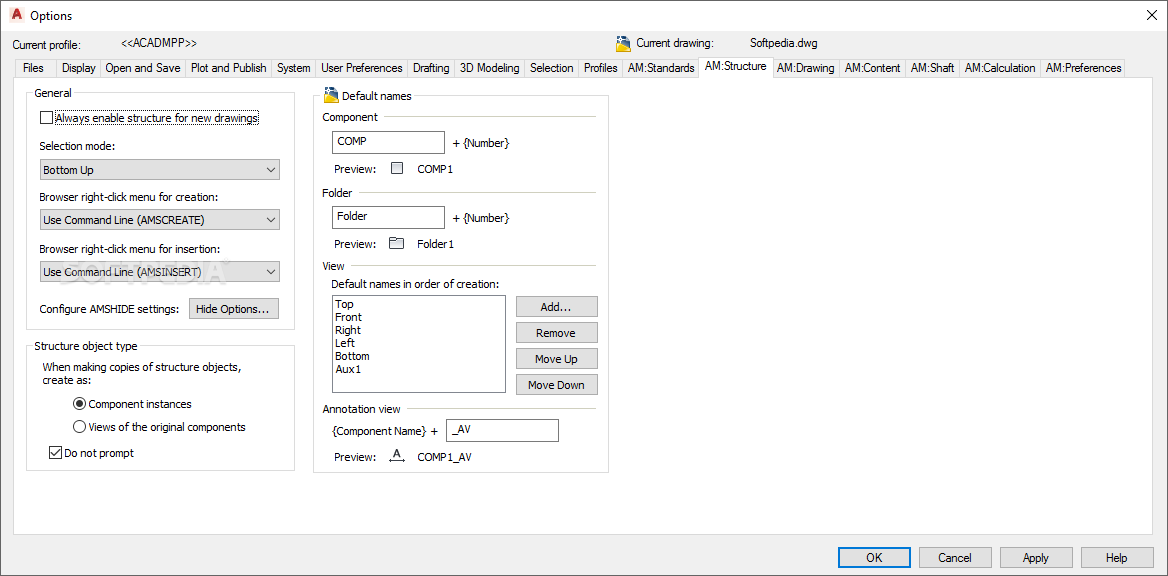Click the Add... view name button
This screenshot has width=1168, height=576.
(x=556, y=307)
